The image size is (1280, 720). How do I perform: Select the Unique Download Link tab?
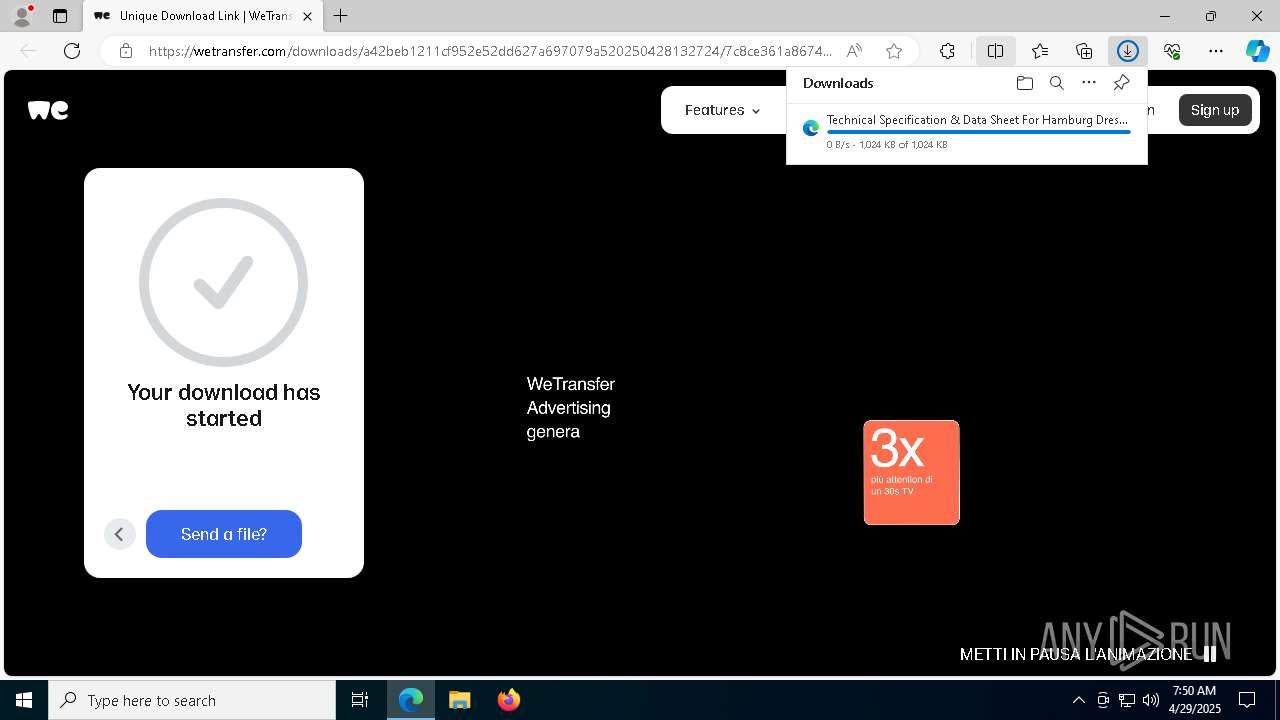point(203,16)
